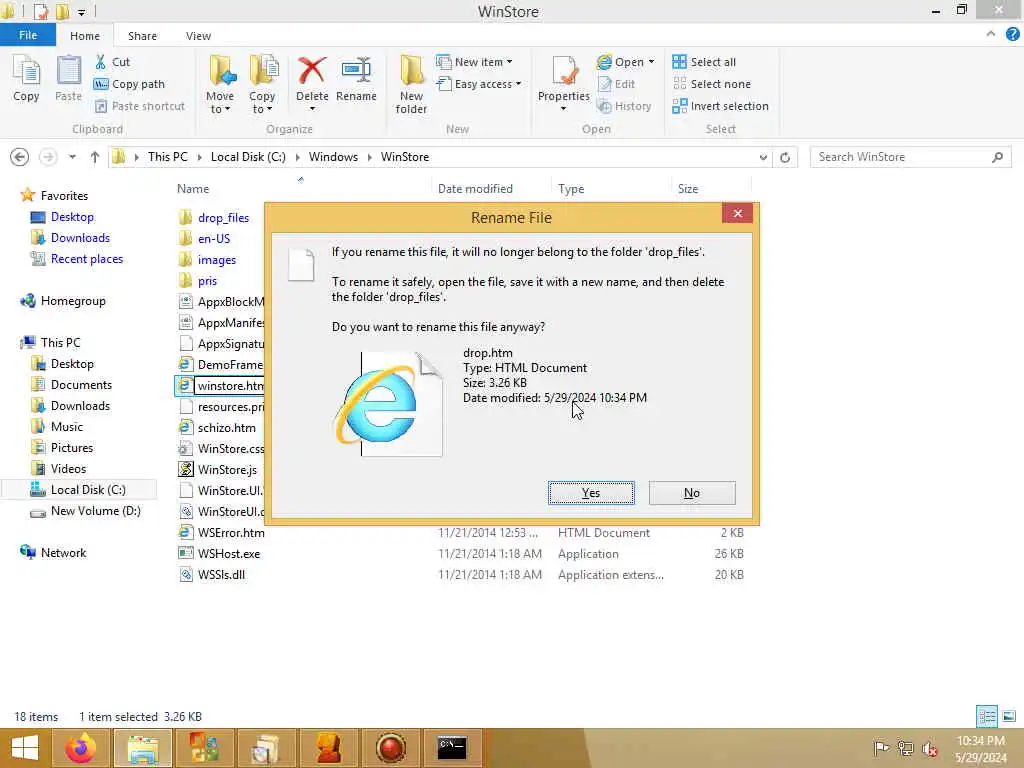Screen dimensions: 1024x768
Task: Switch to the Home ribbon tab
Action: point(85,36)
